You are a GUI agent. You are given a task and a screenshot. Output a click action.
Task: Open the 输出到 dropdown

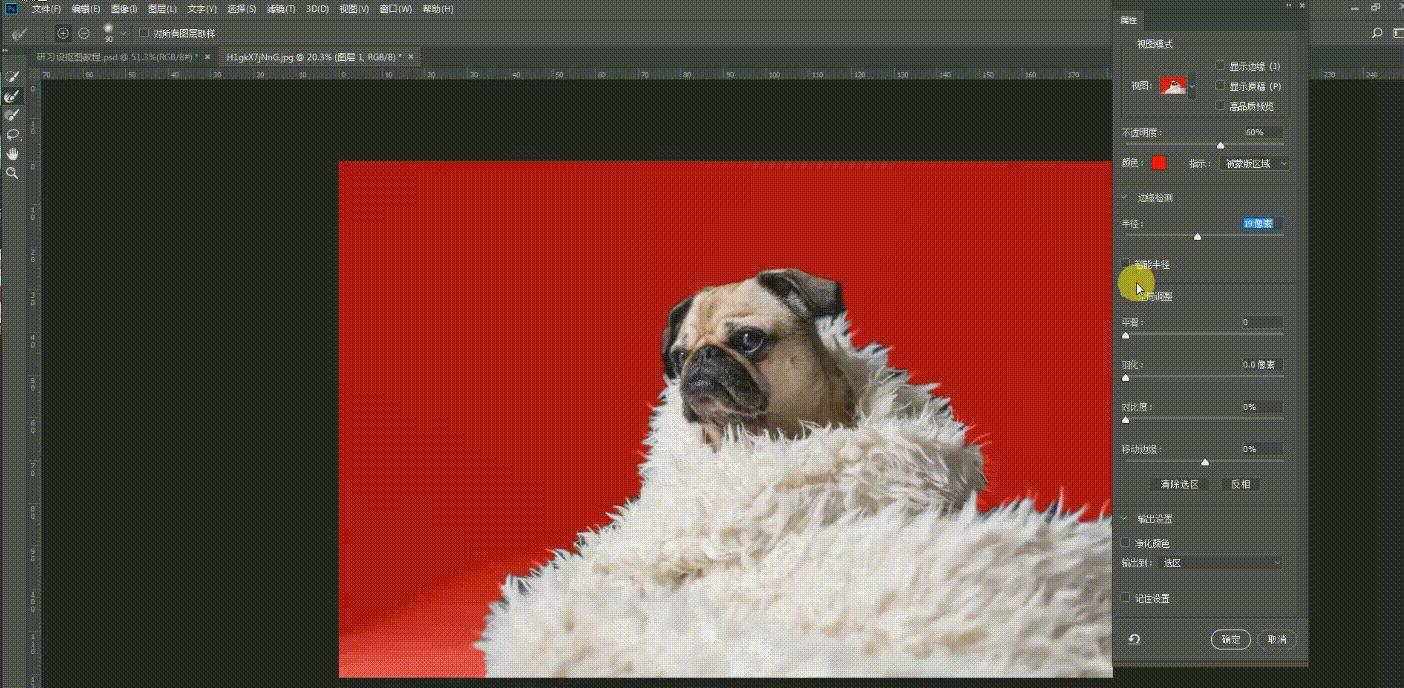point(1220,563)
